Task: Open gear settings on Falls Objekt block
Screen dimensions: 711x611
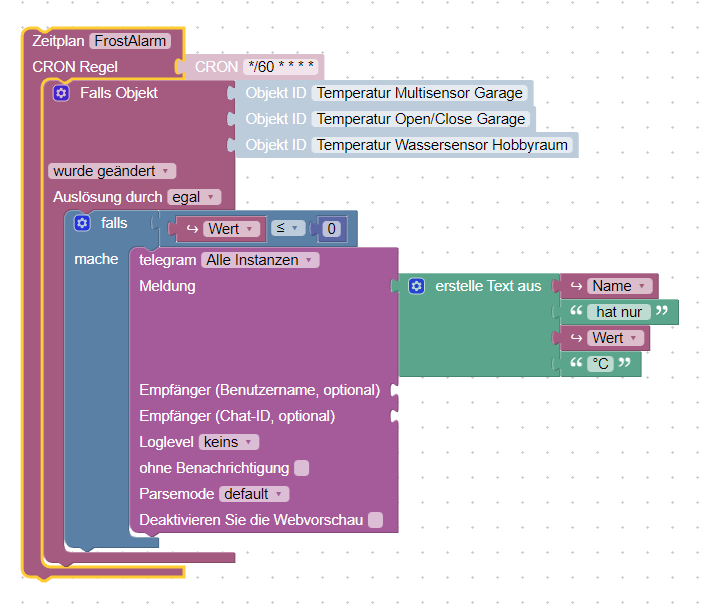Action: (61, 93)
